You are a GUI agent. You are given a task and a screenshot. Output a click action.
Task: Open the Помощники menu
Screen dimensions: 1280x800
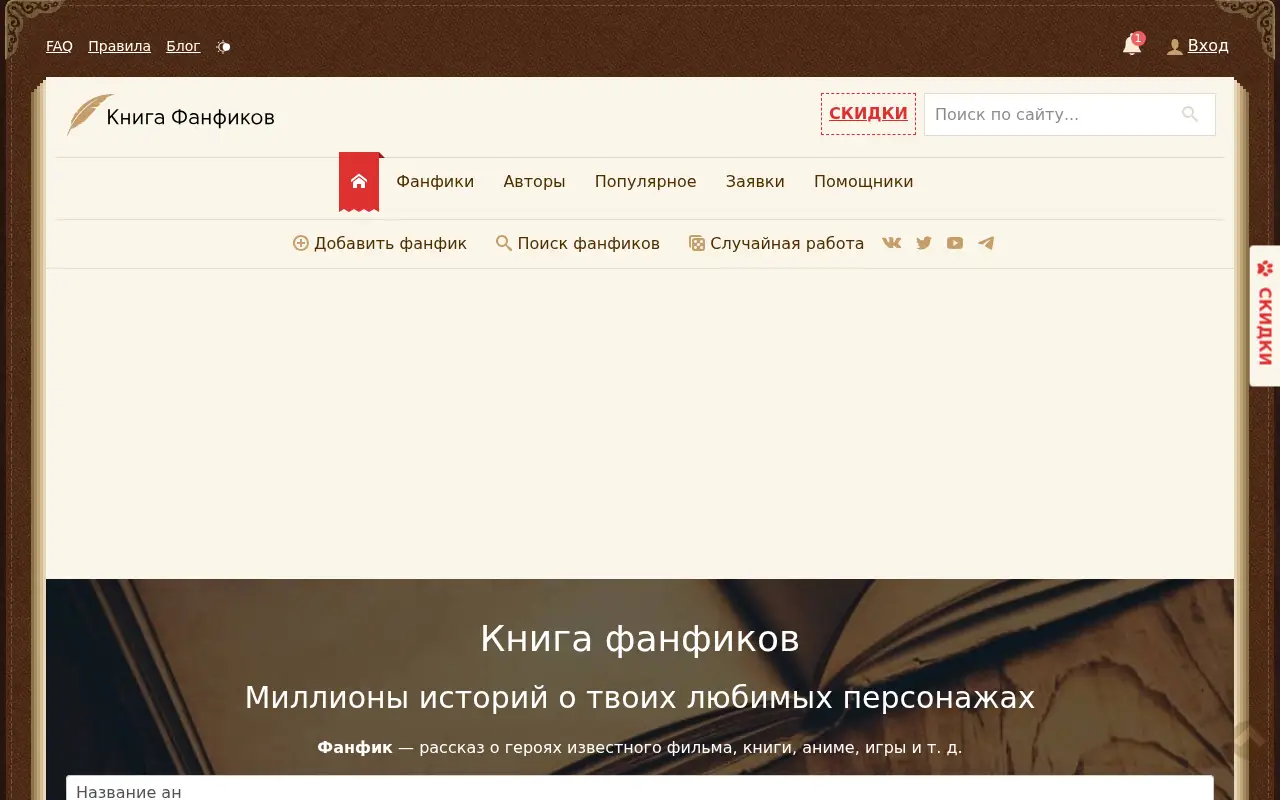pyautogui.click(x=863, y=181)
